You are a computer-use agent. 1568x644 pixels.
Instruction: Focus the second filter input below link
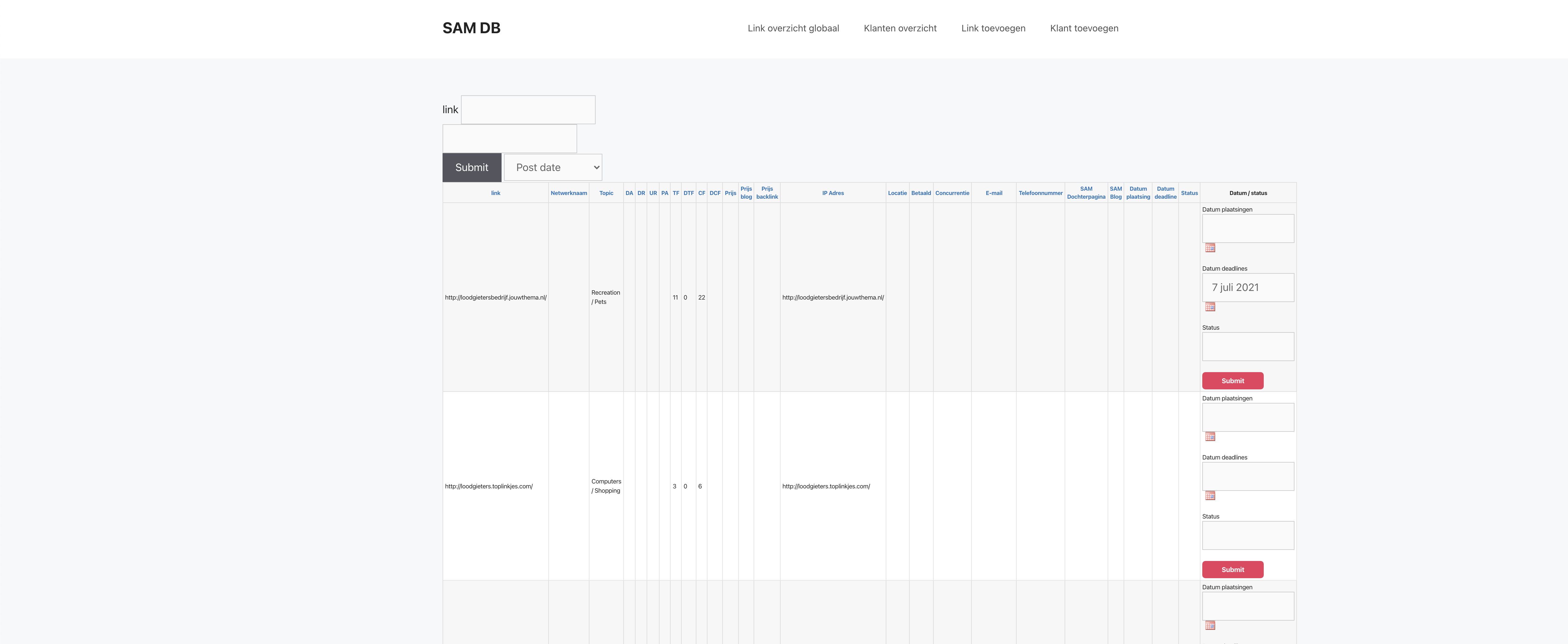(510, 139)
